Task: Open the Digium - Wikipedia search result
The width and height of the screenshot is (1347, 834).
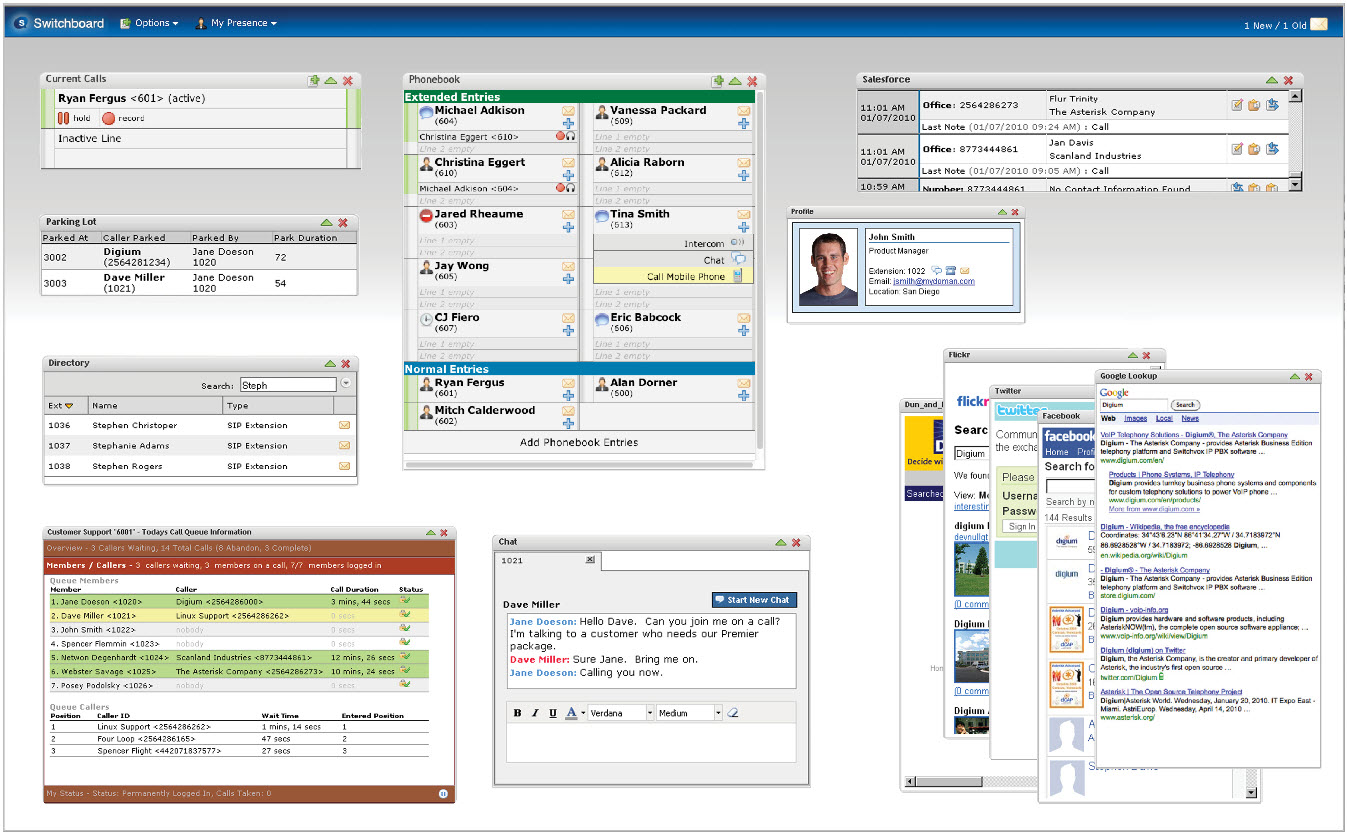Action: pos(1164,526)
